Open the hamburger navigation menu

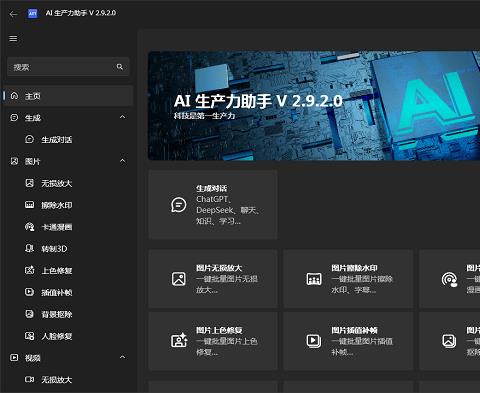[x=13, y=39]
